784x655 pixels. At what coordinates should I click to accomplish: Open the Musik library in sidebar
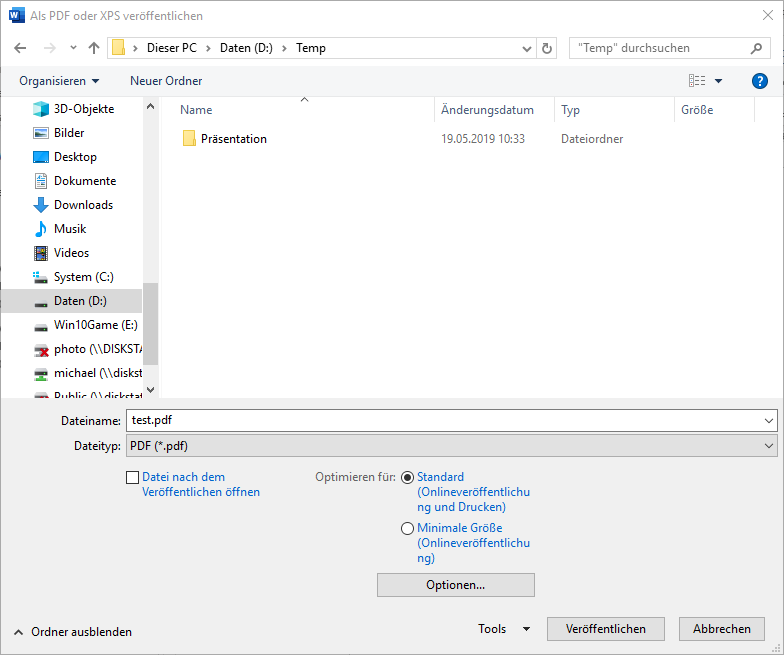point(70,229)
